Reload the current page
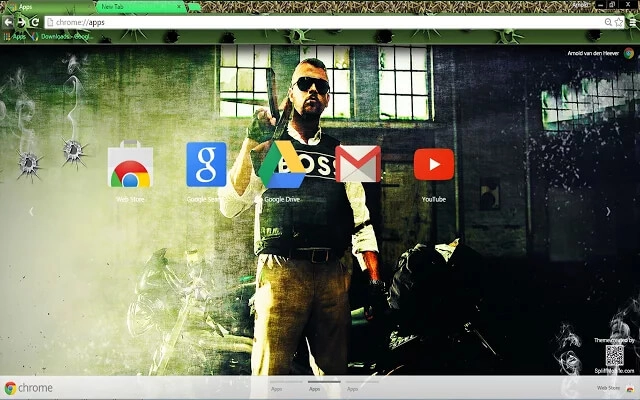 tap(35, 22)
